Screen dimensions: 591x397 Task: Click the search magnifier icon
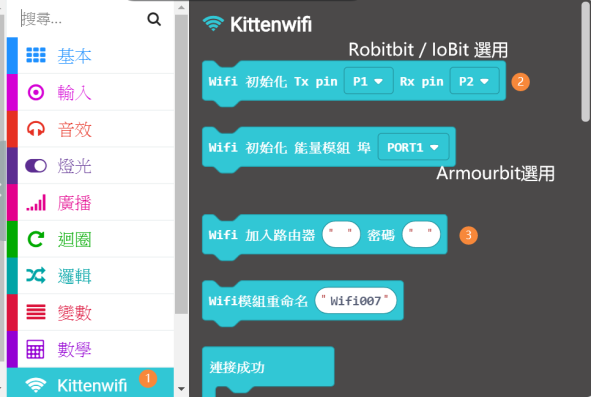(154, 18)
